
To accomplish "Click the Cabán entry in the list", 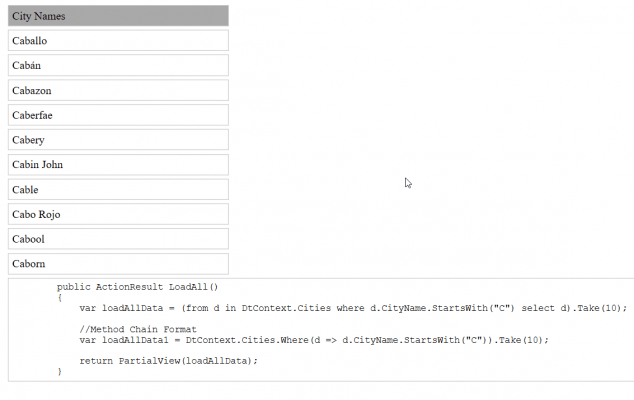I will click(x=118, y=65).
